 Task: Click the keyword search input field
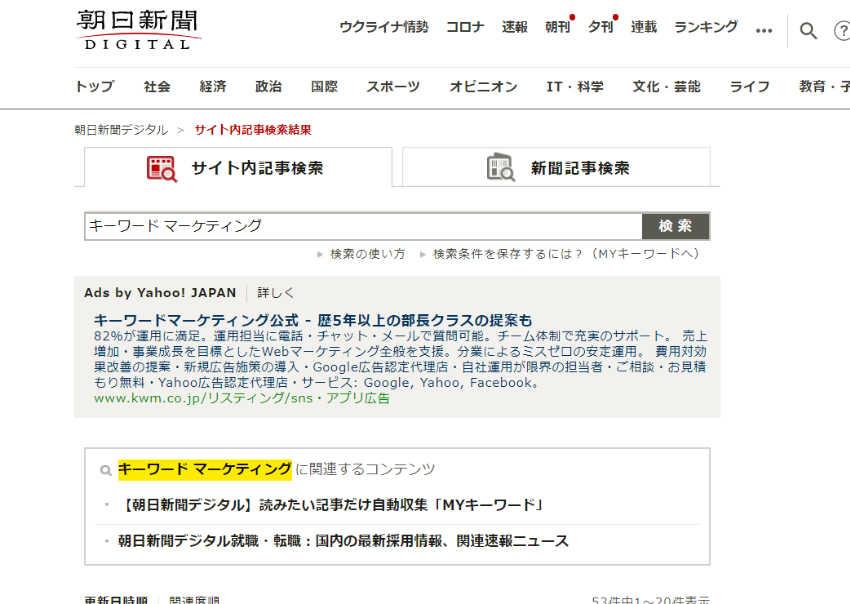363,226
